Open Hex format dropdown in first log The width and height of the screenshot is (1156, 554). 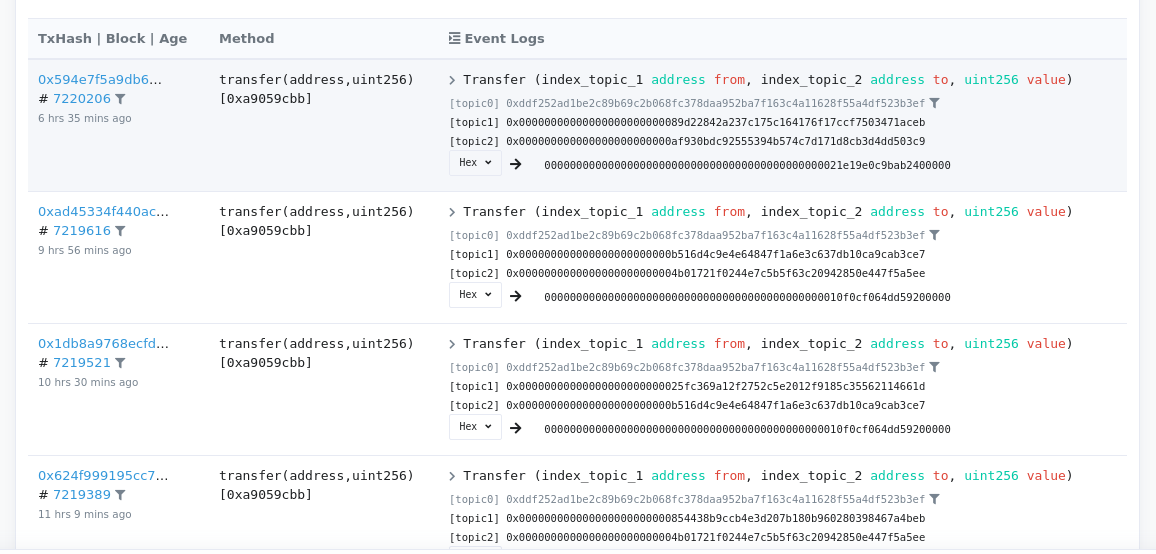pyautogui.click(x=475, y=163)
